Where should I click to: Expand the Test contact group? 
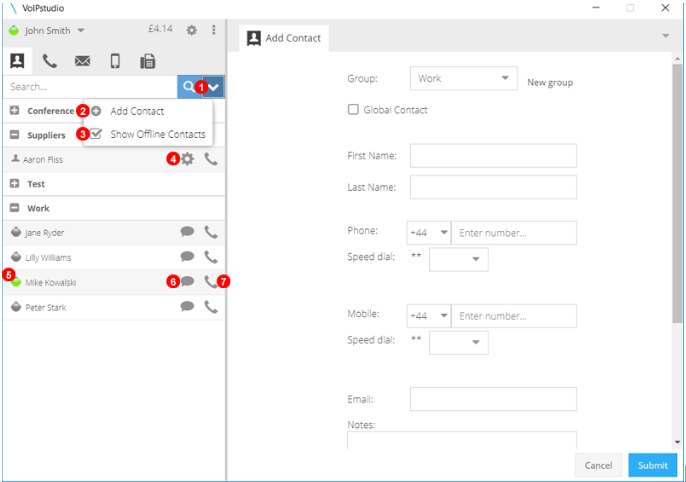coord(16,184)
